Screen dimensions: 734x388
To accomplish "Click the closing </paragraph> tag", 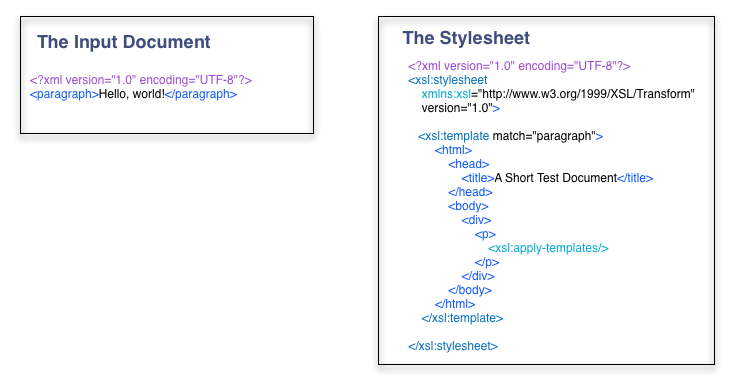I will (x=201, y=95).
